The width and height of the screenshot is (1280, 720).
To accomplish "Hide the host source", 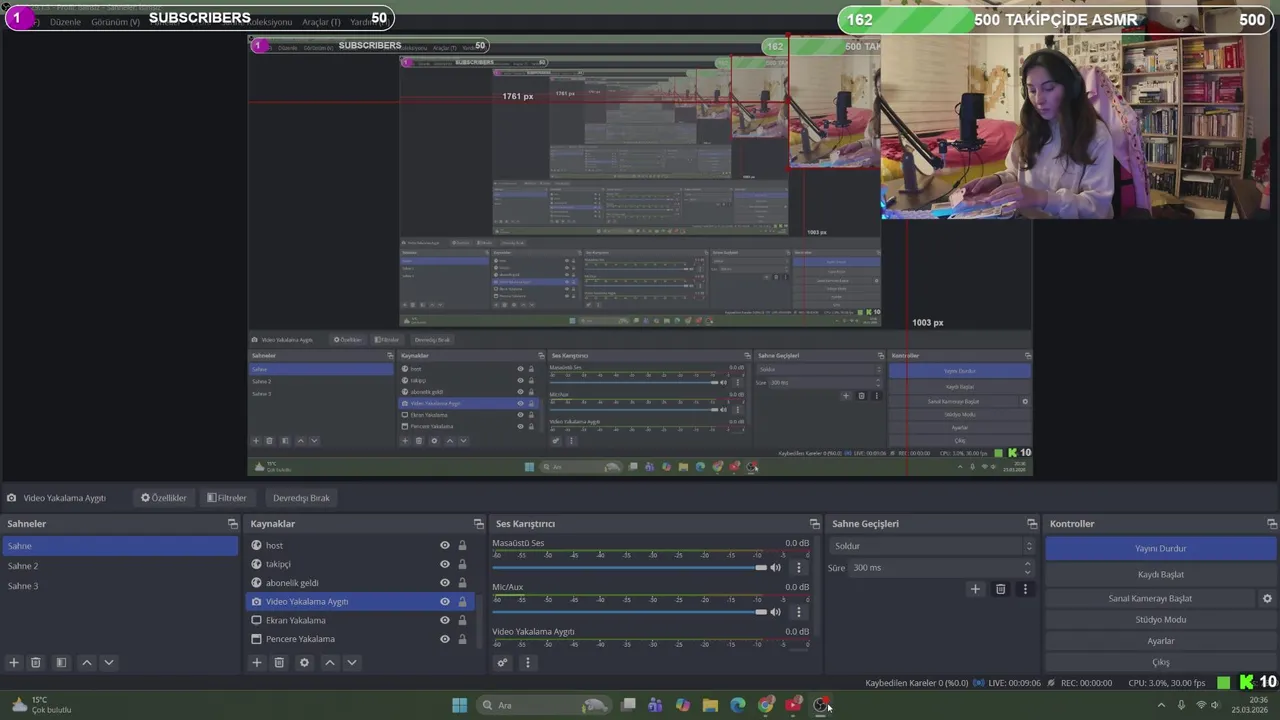I will click(445, 545).
